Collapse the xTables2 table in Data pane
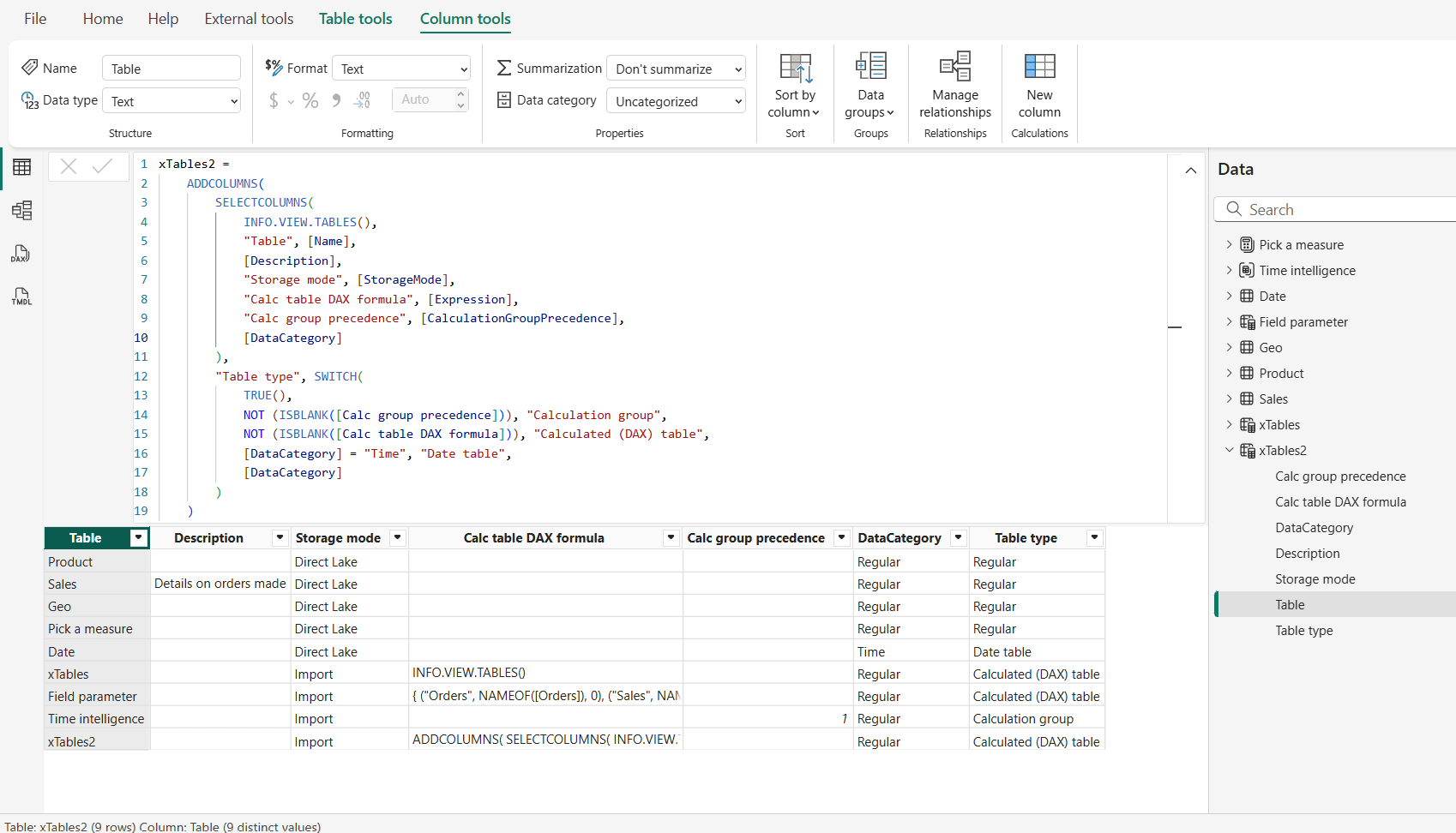The image size is (1456, 833). click(1229, 450)
